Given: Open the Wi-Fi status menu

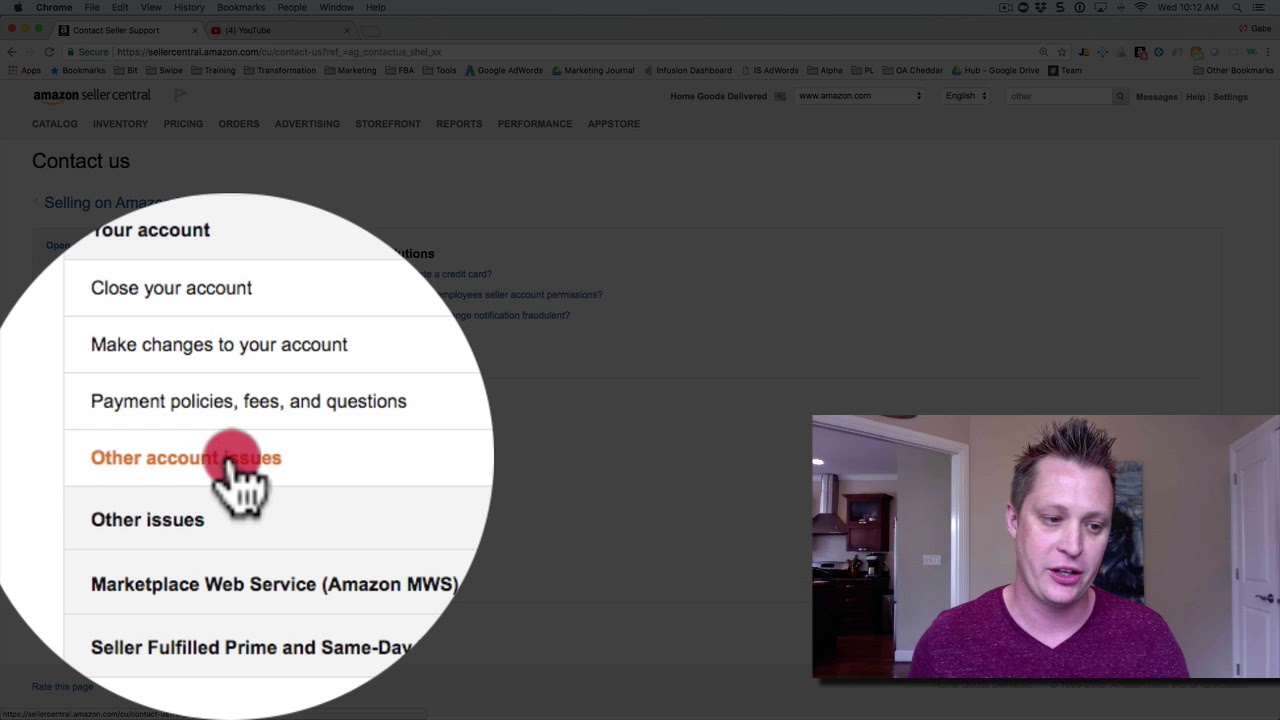Looking at the screenshot, I should tap(1140, 7).
